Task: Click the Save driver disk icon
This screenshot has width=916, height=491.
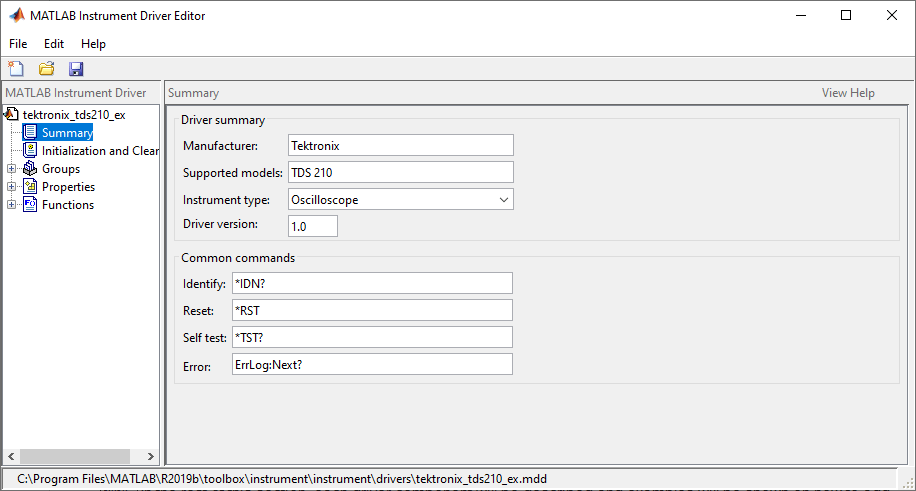Action: [76, 69]
